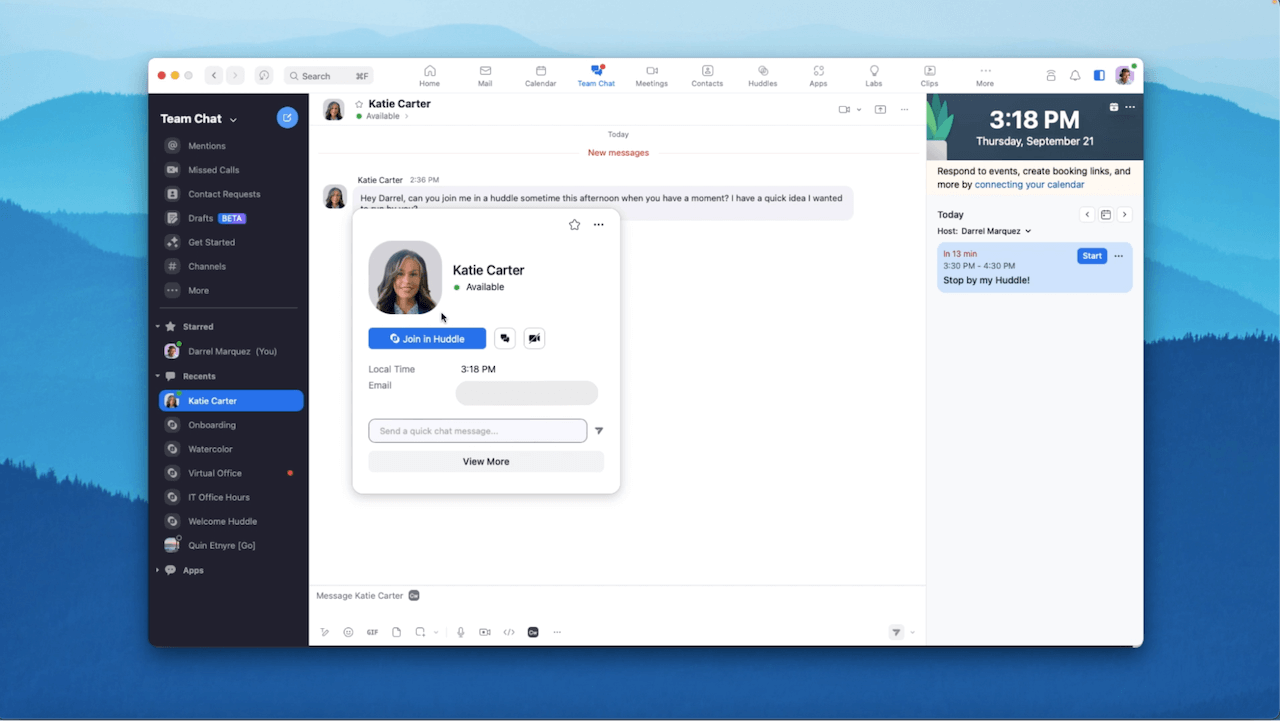The width and height of the screenshot is (1280, 721).
Task: Star the chat beside header name Katie Carter
Action: click(359, 104)
